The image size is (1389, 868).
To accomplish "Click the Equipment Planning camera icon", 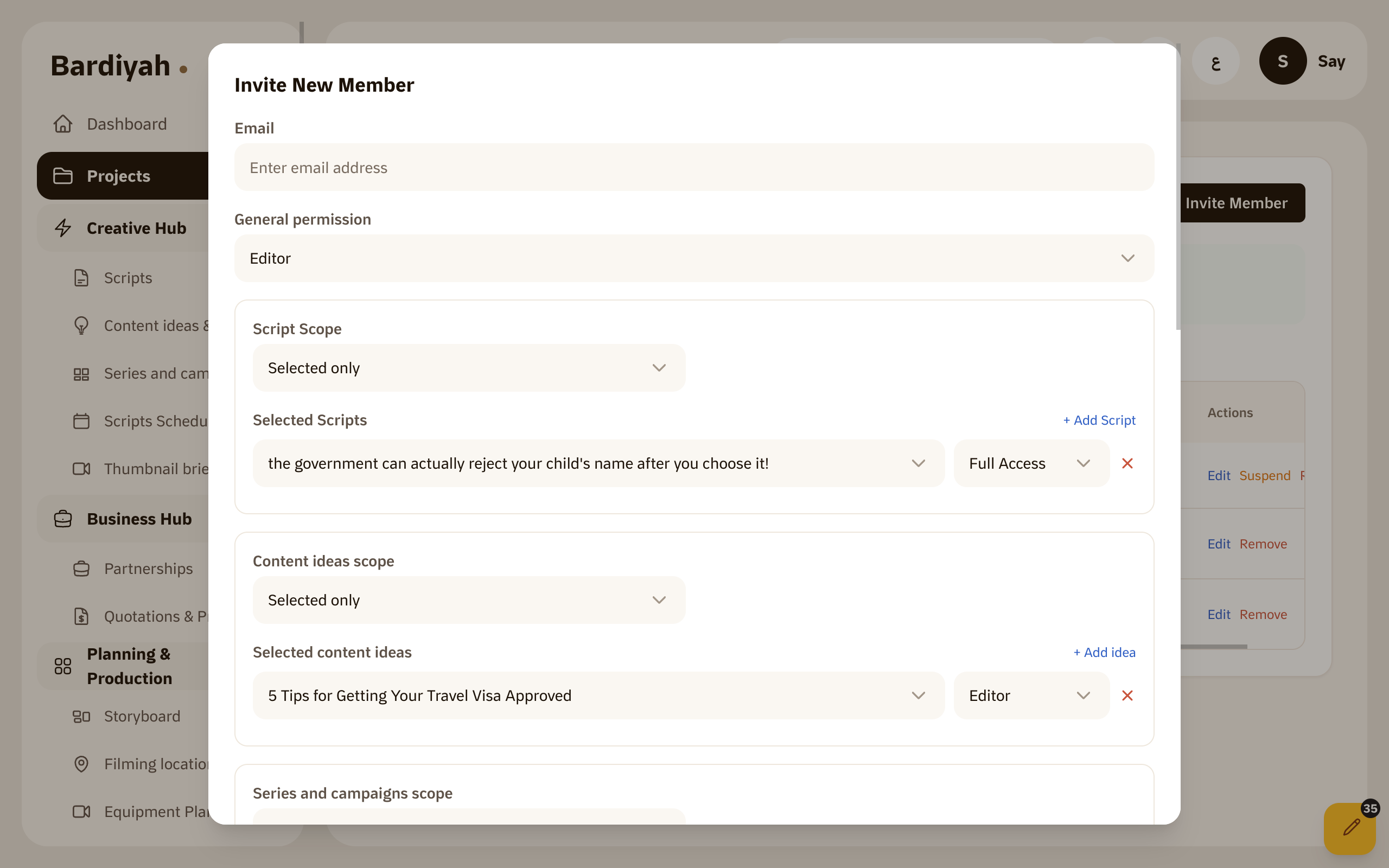I will point(81,812).
